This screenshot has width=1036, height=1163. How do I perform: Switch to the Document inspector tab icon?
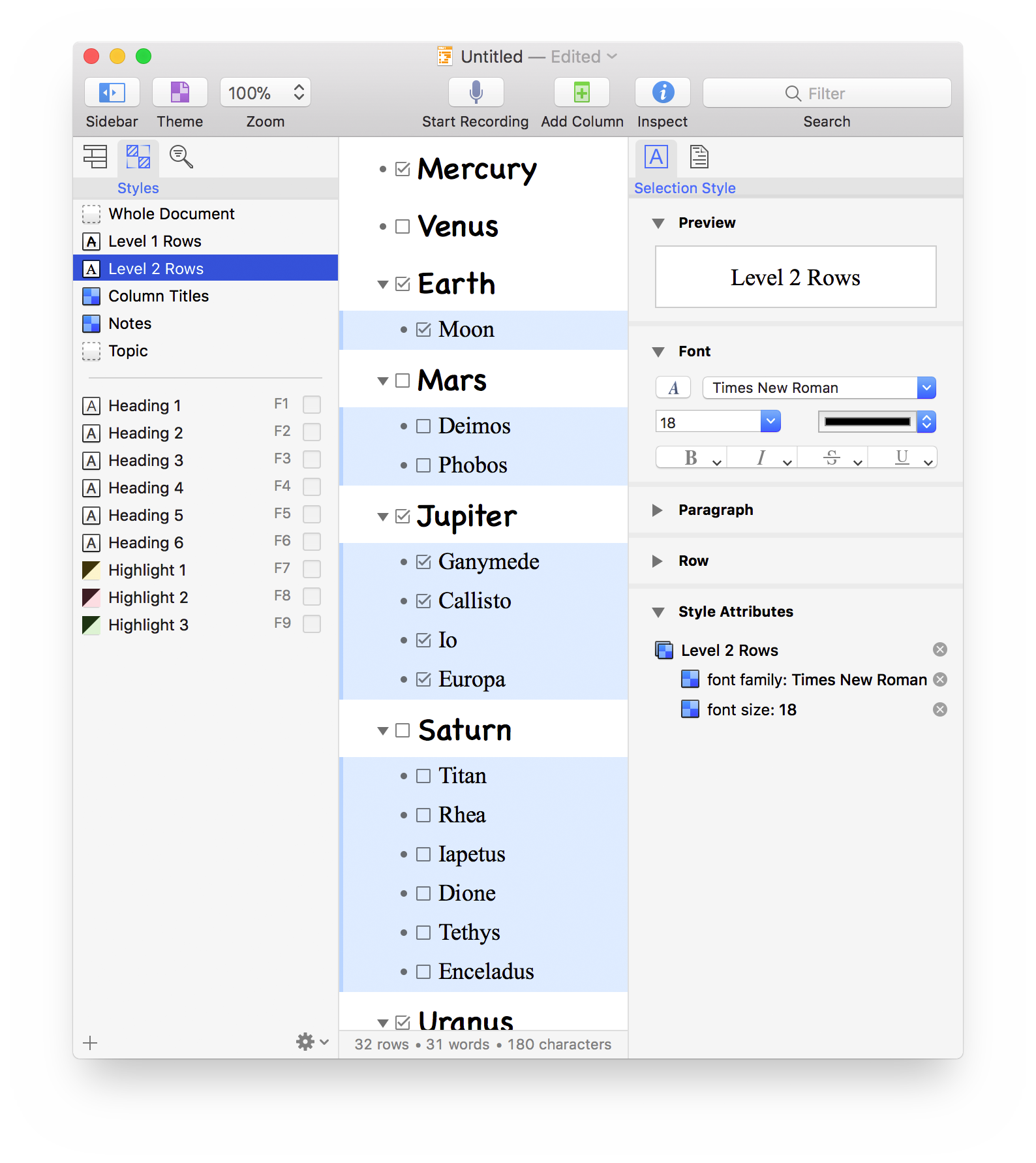pyautogui.click(x=699, y=157)
